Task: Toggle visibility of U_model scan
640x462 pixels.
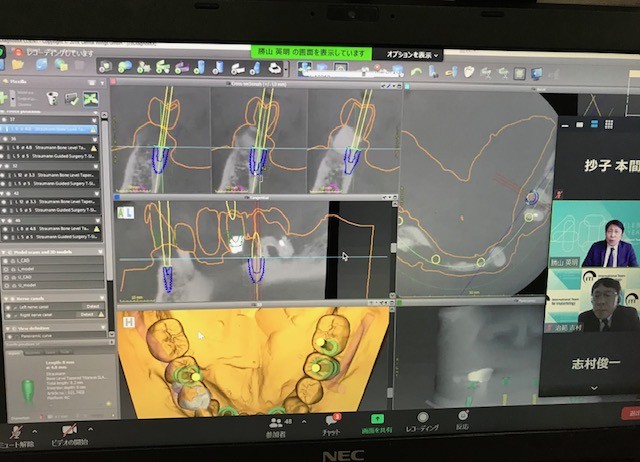Action: tap(7, 285)
